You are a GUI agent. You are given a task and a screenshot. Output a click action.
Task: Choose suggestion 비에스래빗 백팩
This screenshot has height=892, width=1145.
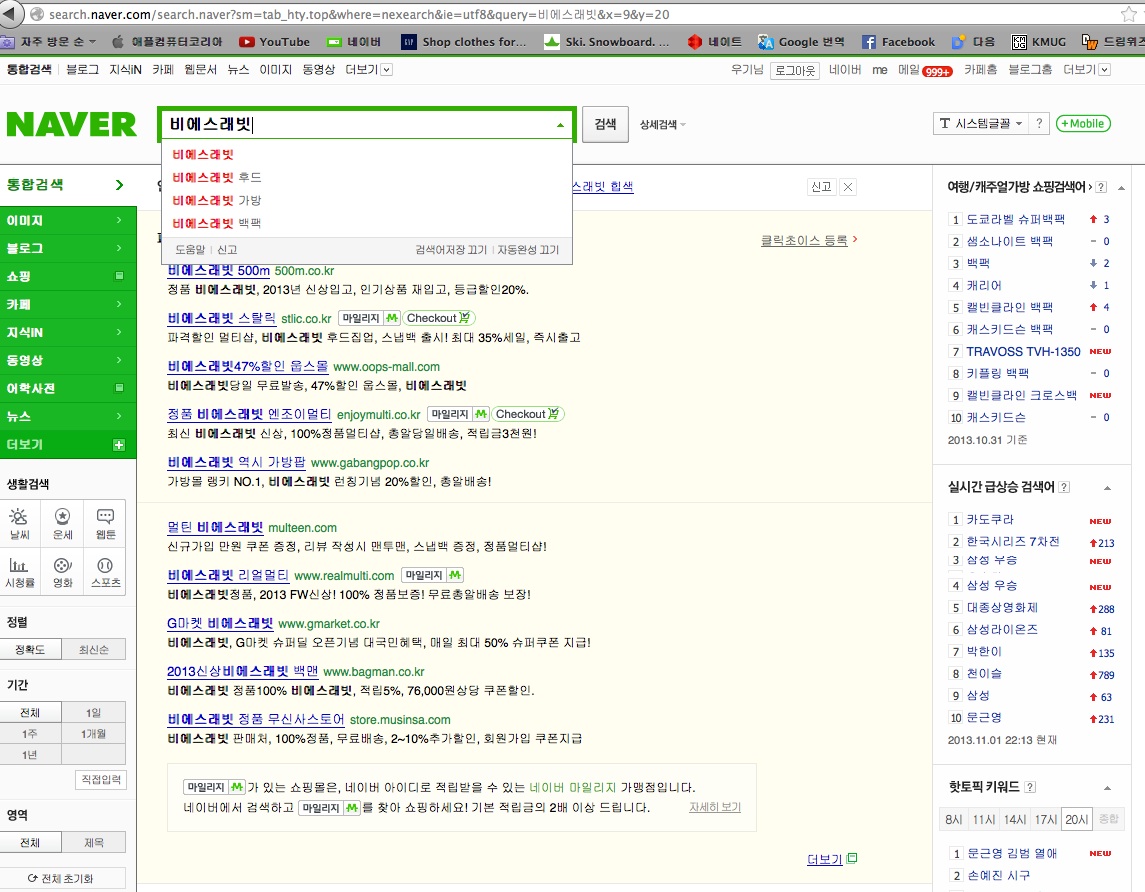[217, 223]
